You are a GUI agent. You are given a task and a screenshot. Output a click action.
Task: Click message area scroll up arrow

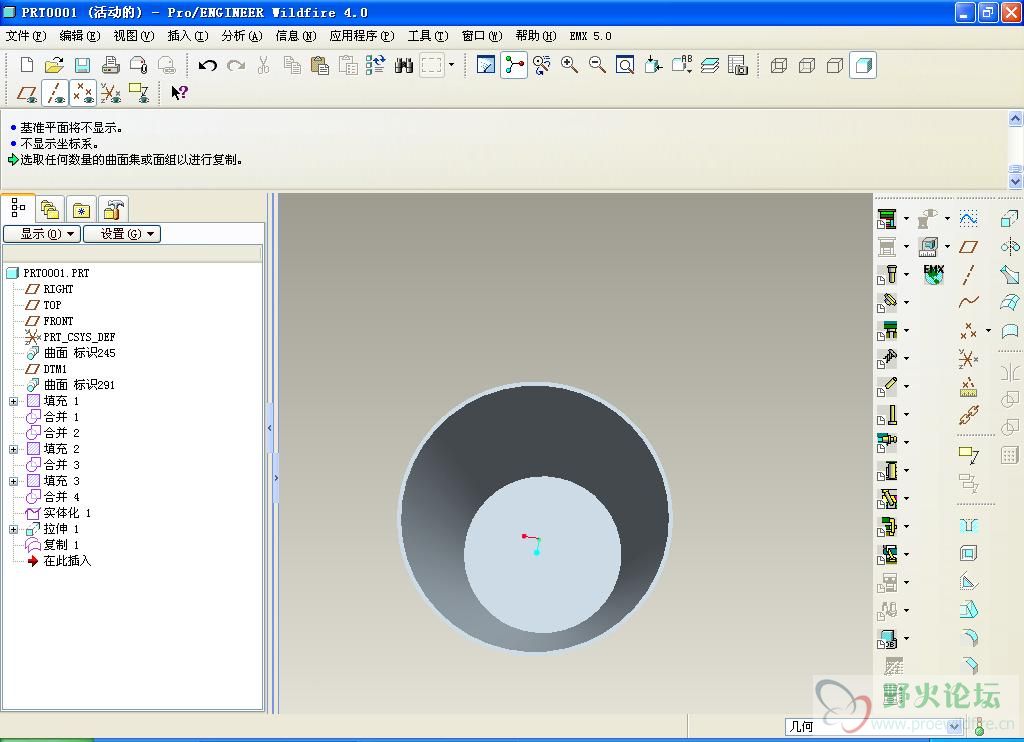coord(1015,118)
